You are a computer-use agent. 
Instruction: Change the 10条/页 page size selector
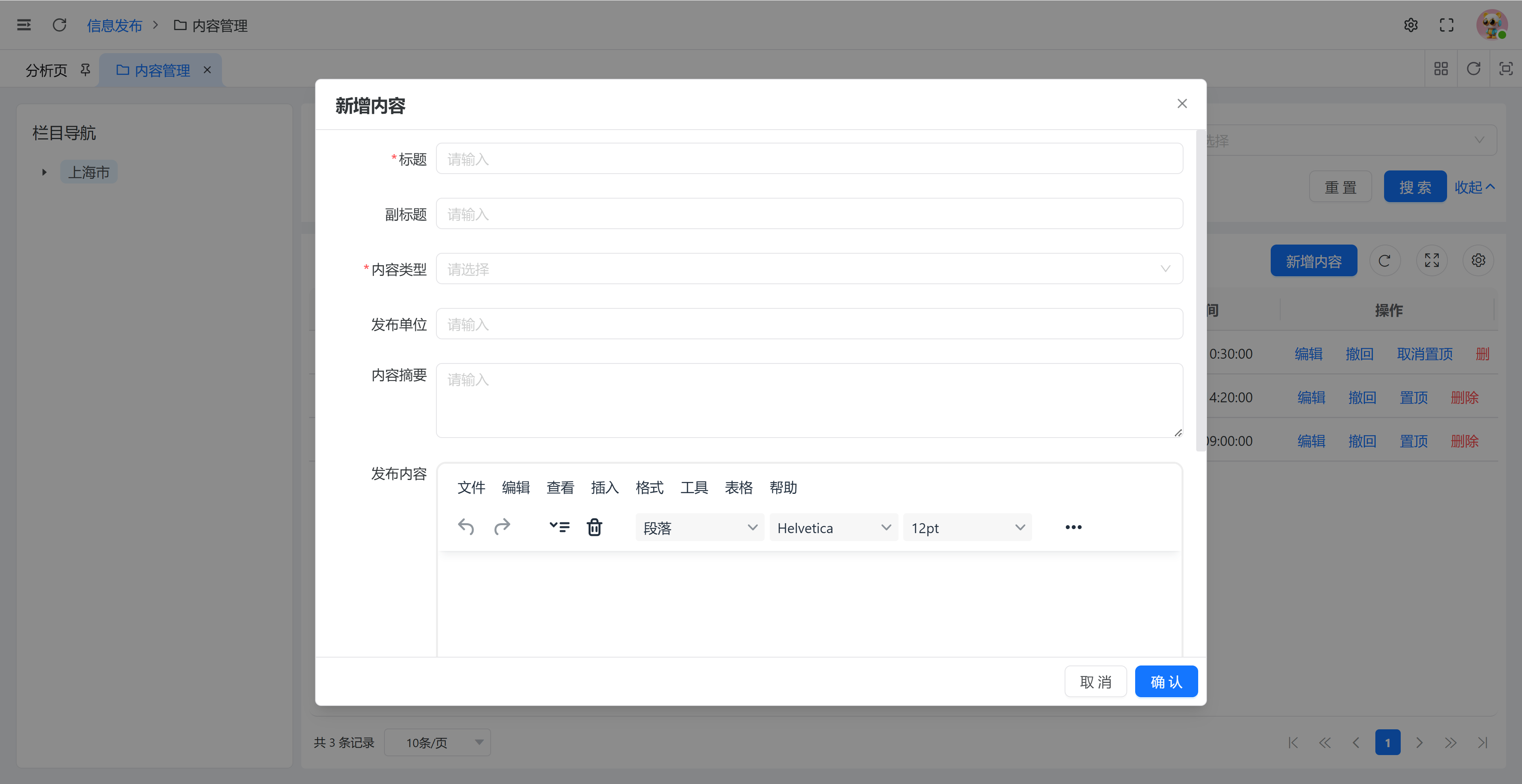point(437,742)
